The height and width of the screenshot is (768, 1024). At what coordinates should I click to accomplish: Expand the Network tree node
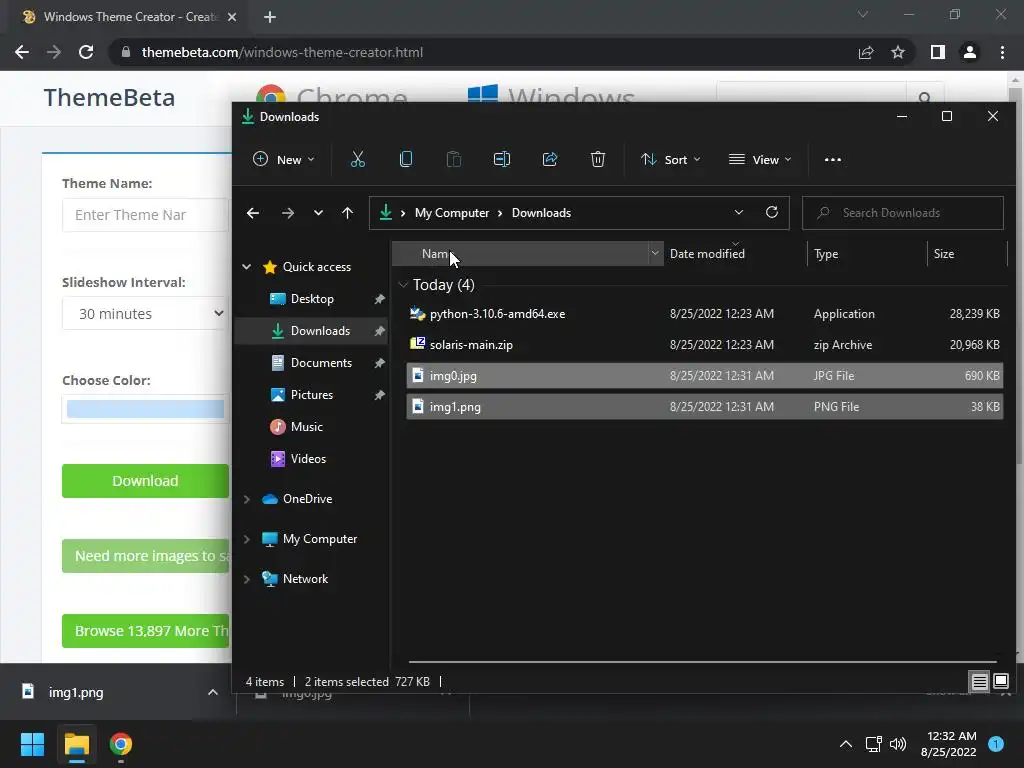click(x=247, y=579)
